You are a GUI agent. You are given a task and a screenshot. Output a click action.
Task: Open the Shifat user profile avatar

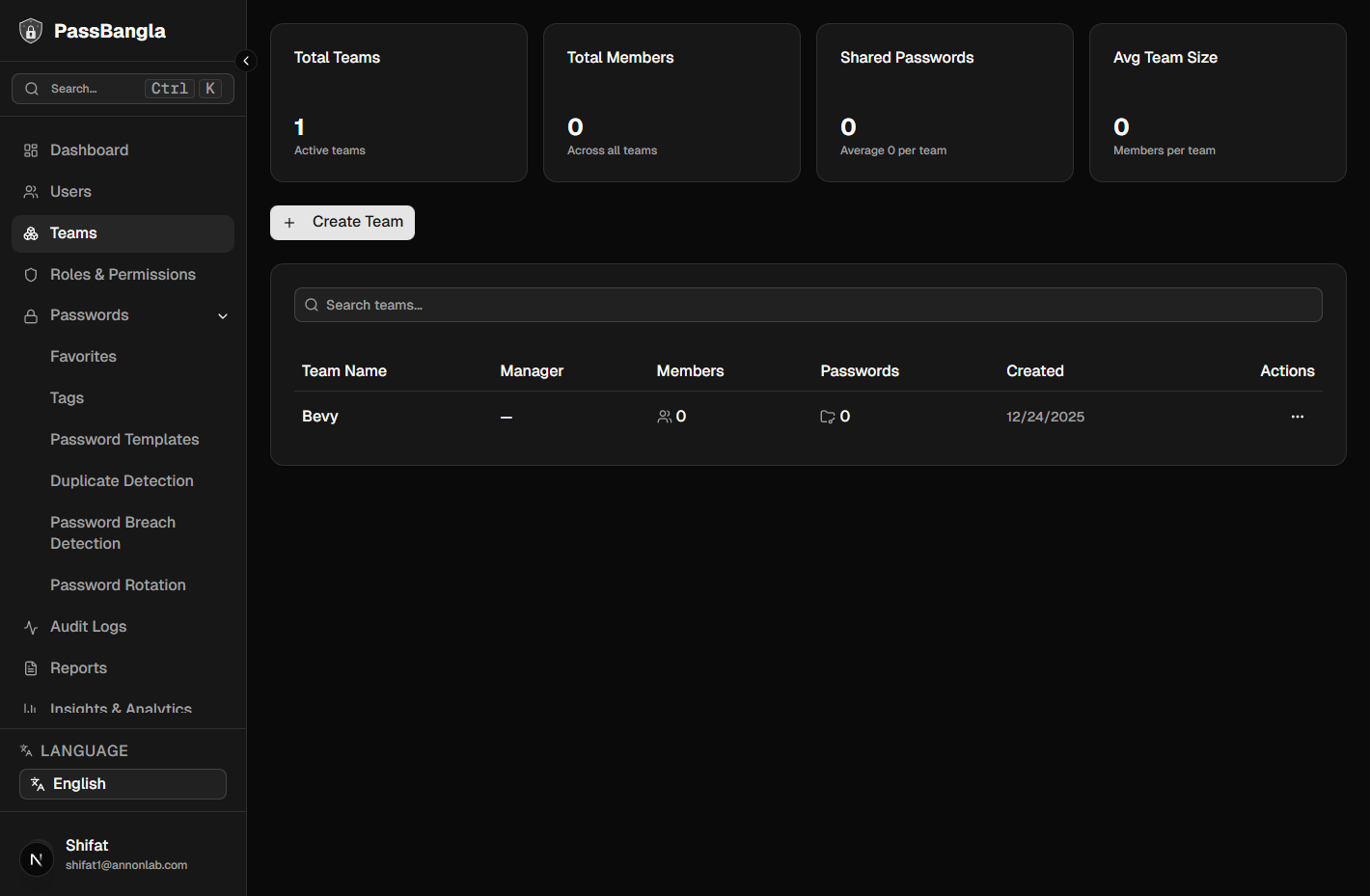(x=37, y=858)
